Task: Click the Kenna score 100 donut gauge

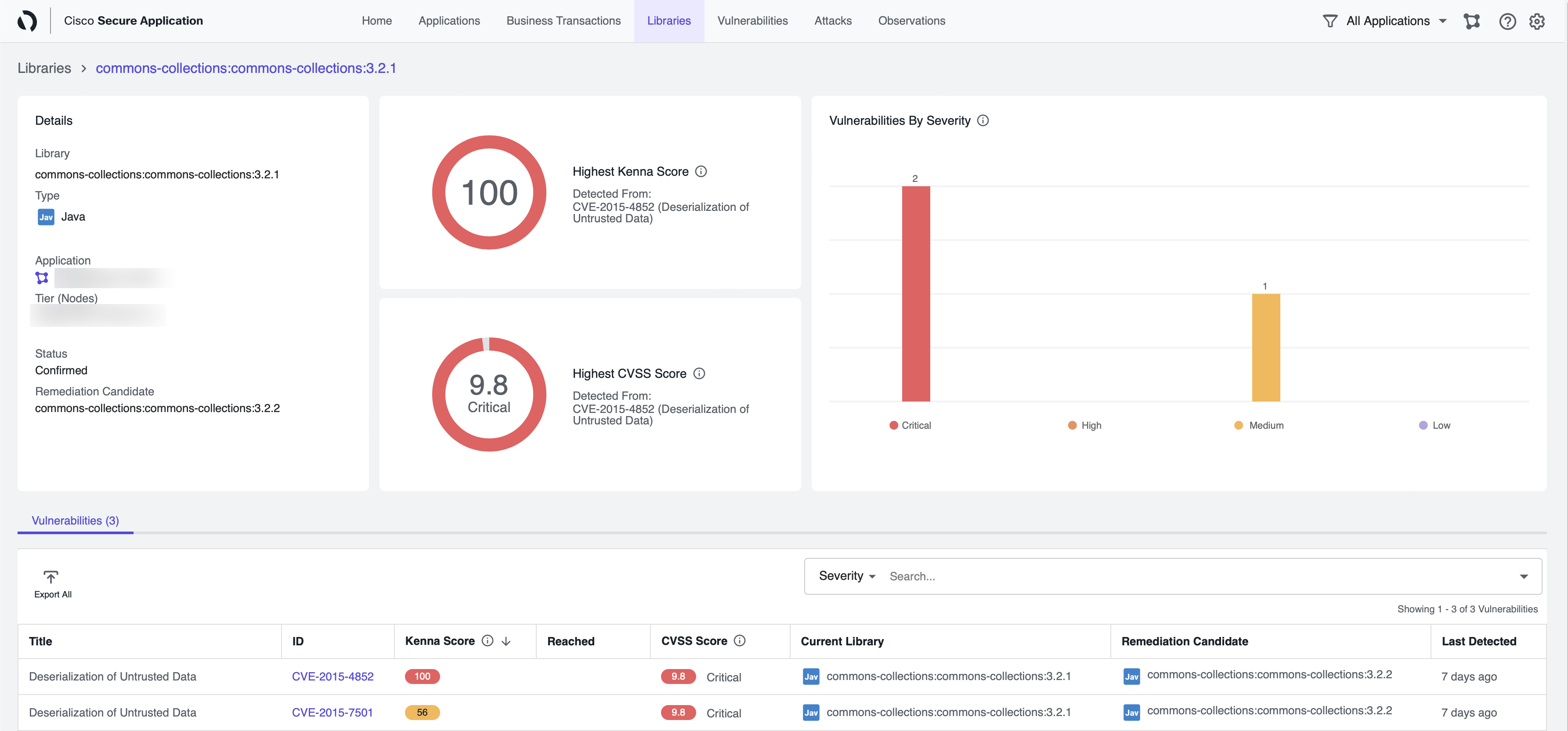Action: (489, 192)
